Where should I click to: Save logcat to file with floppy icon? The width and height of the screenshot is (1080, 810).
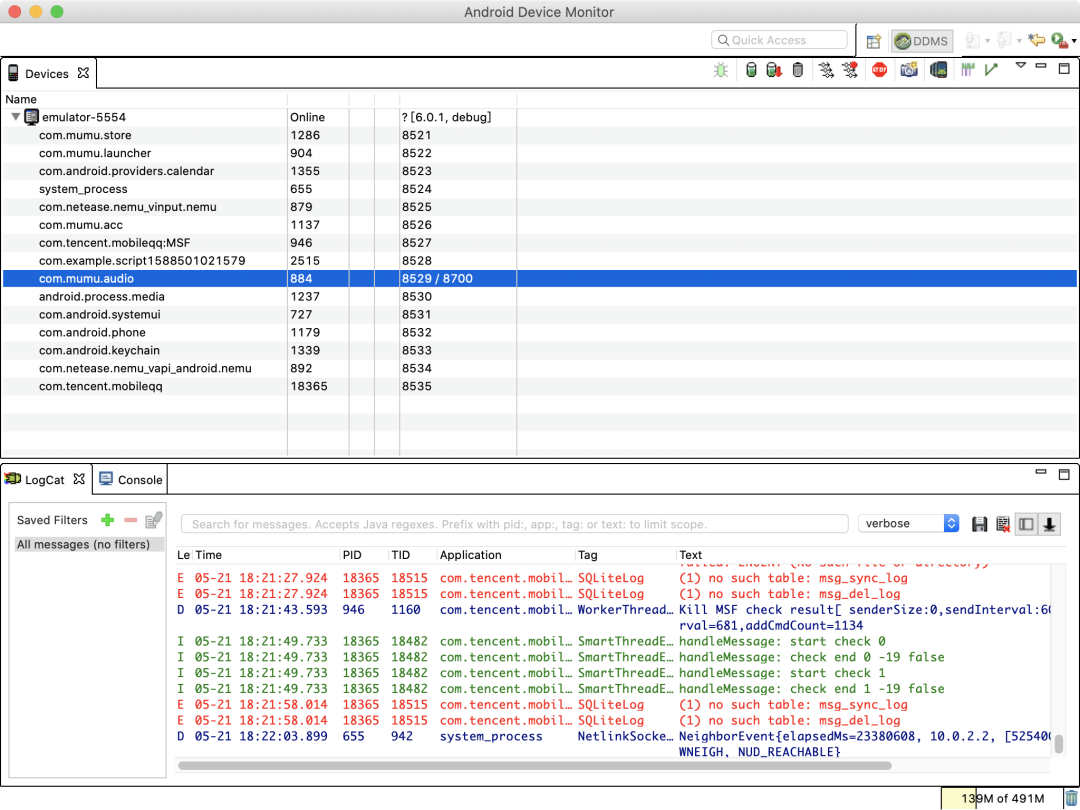[979, 524]
